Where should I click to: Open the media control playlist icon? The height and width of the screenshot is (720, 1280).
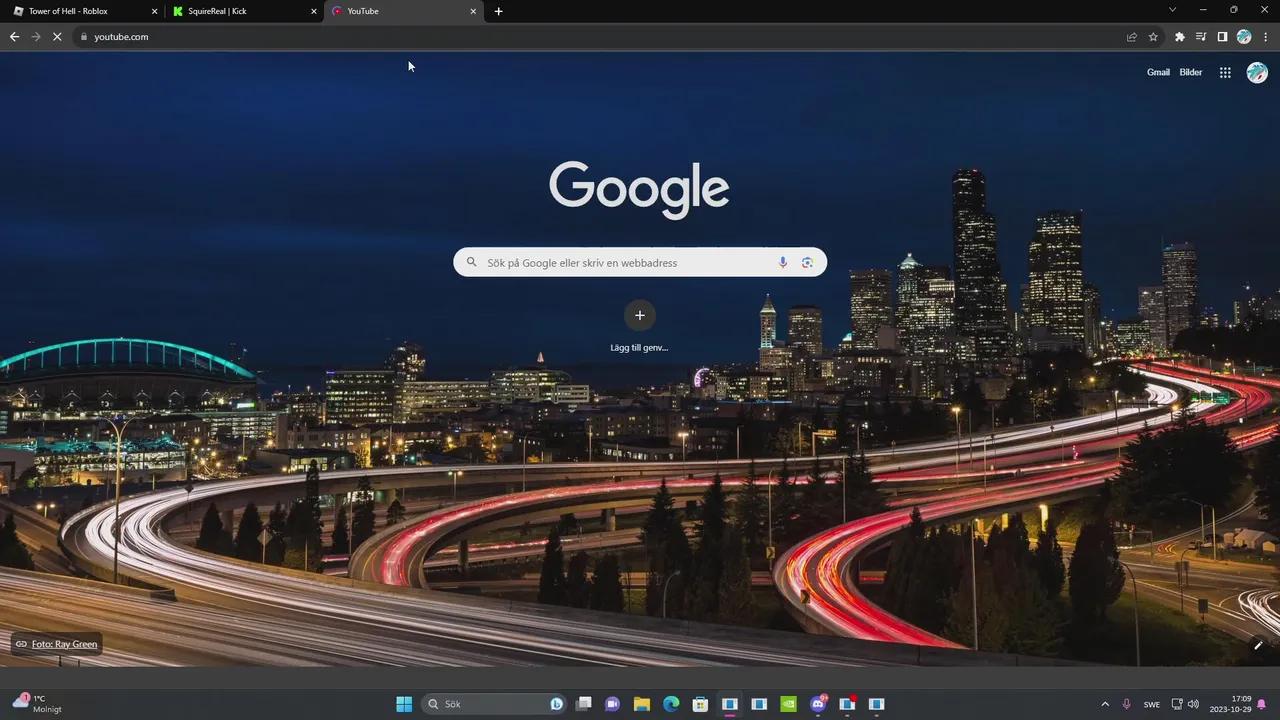[x=1201, y=37]
